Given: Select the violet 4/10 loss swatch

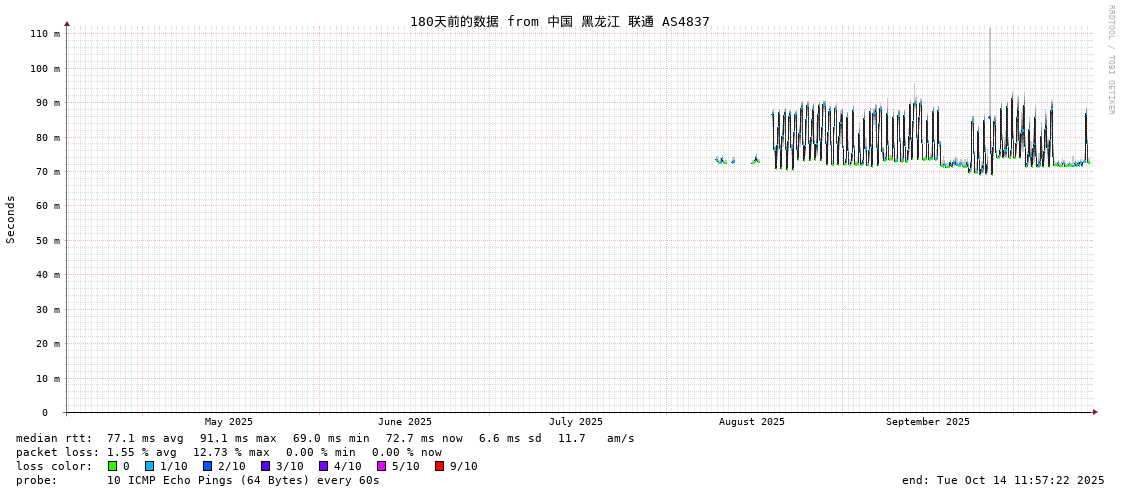Looking at the screenshot, I should click(324, 466).
